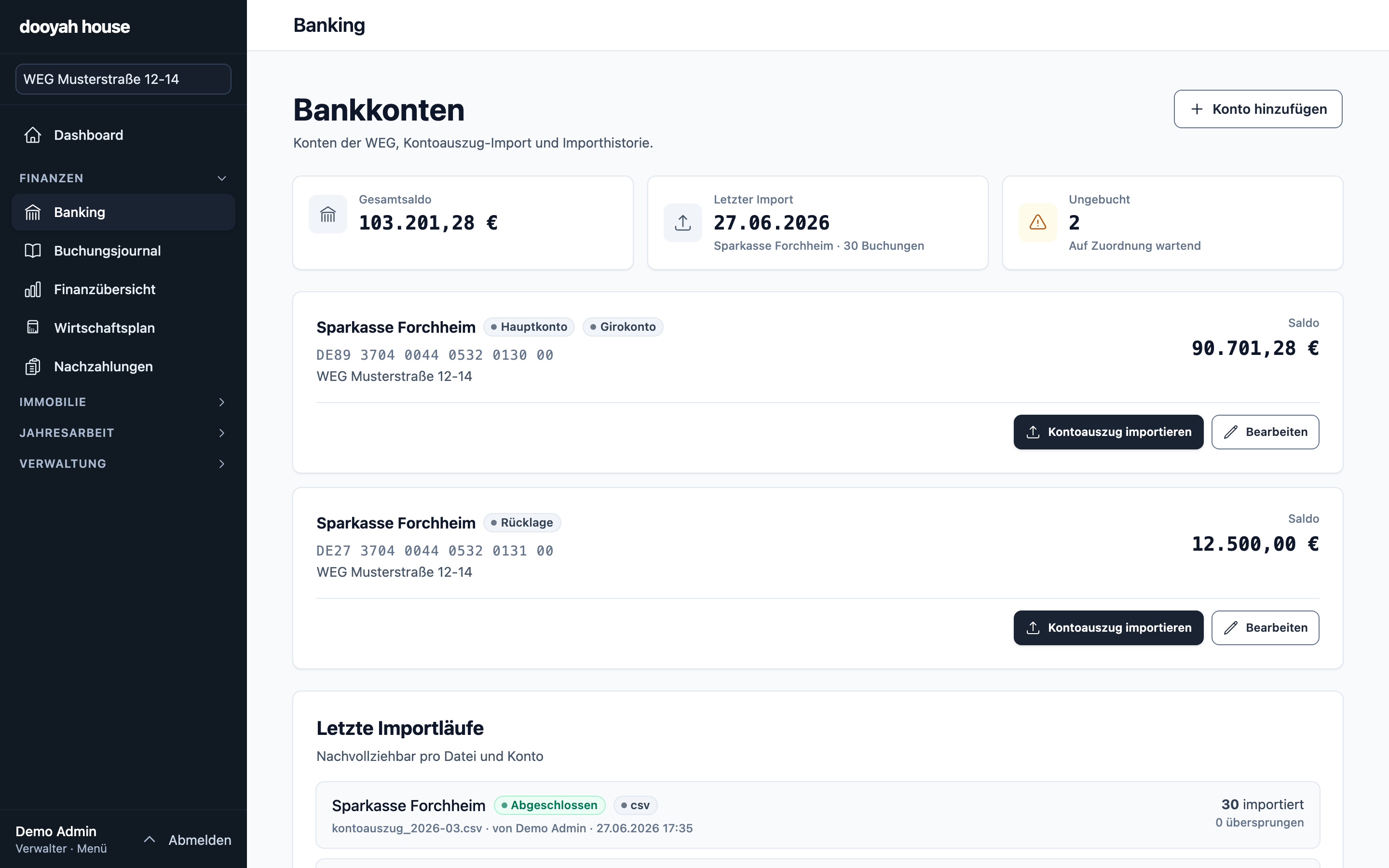Click the Nachzahlungen clipboard icon

click(33, 366)
